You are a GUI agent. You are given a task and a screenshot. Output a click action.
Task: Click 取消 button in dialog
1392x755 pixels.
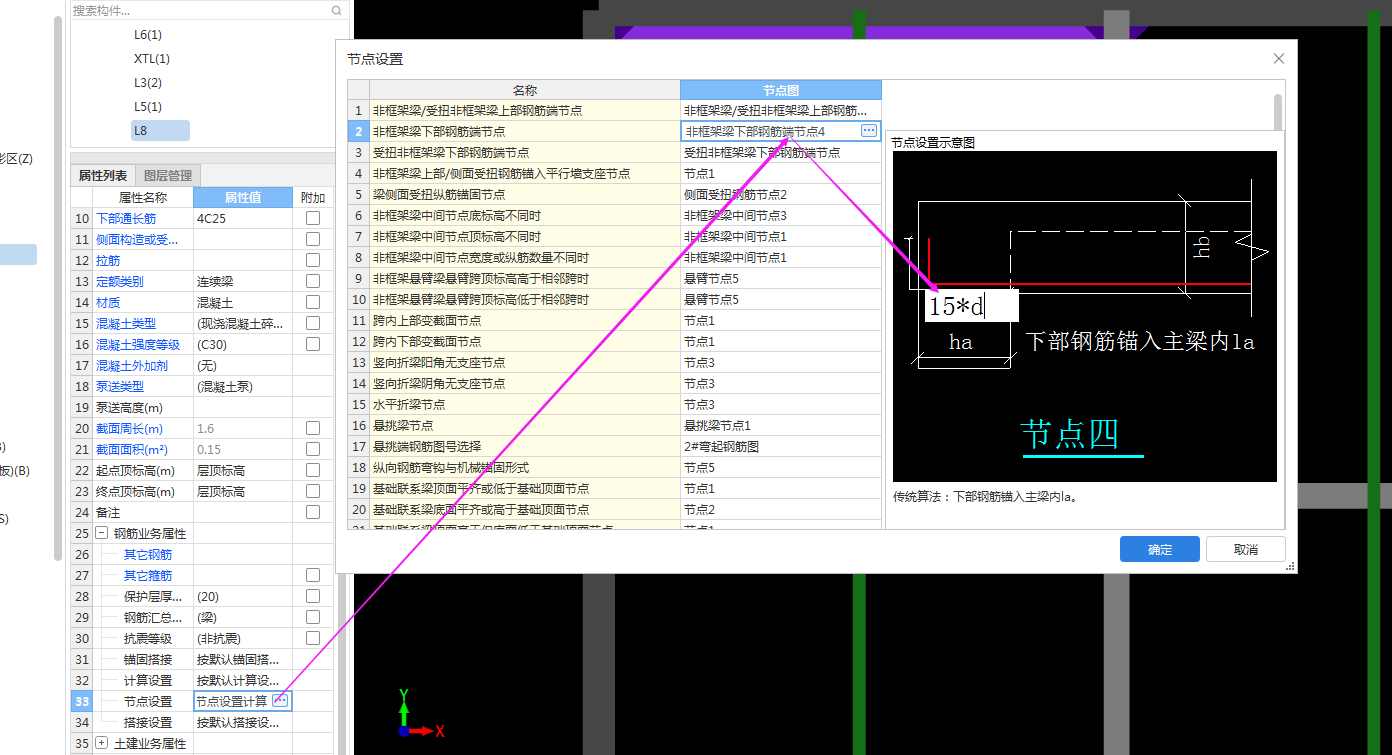tap(1245, 549)
